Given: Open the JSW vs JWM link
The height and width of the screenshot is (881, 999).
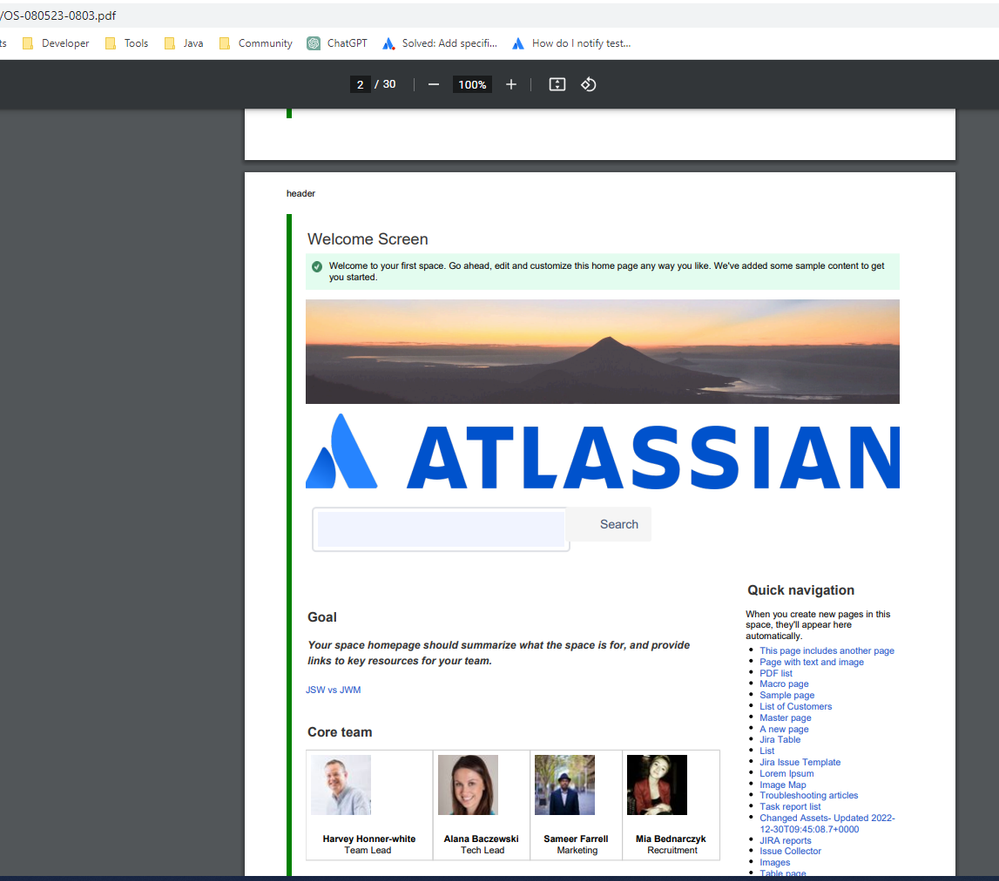Looking at the screenshot, I should click(x=333, y=690).
